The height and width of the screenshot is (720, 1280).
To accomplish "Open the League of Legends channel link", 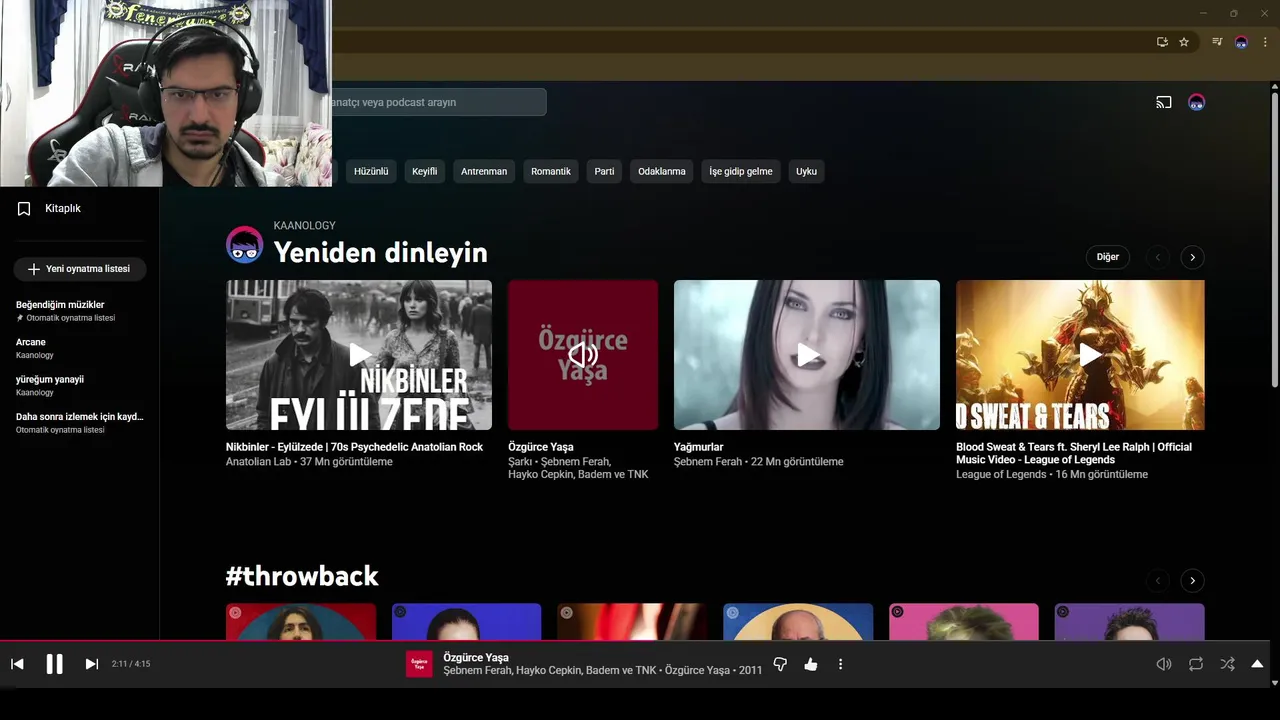I will (1000, 474).
